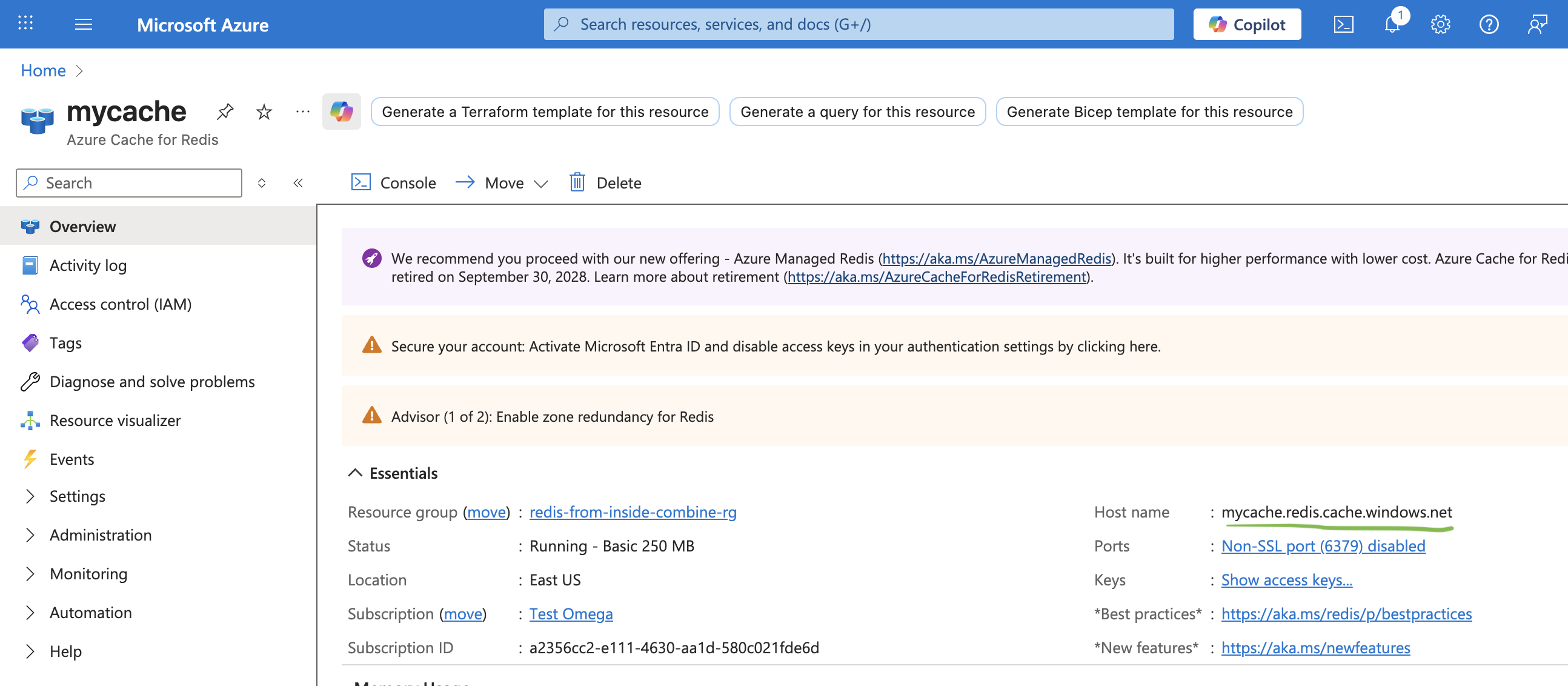Open the portal settings gear

(x=1440, y=24)
